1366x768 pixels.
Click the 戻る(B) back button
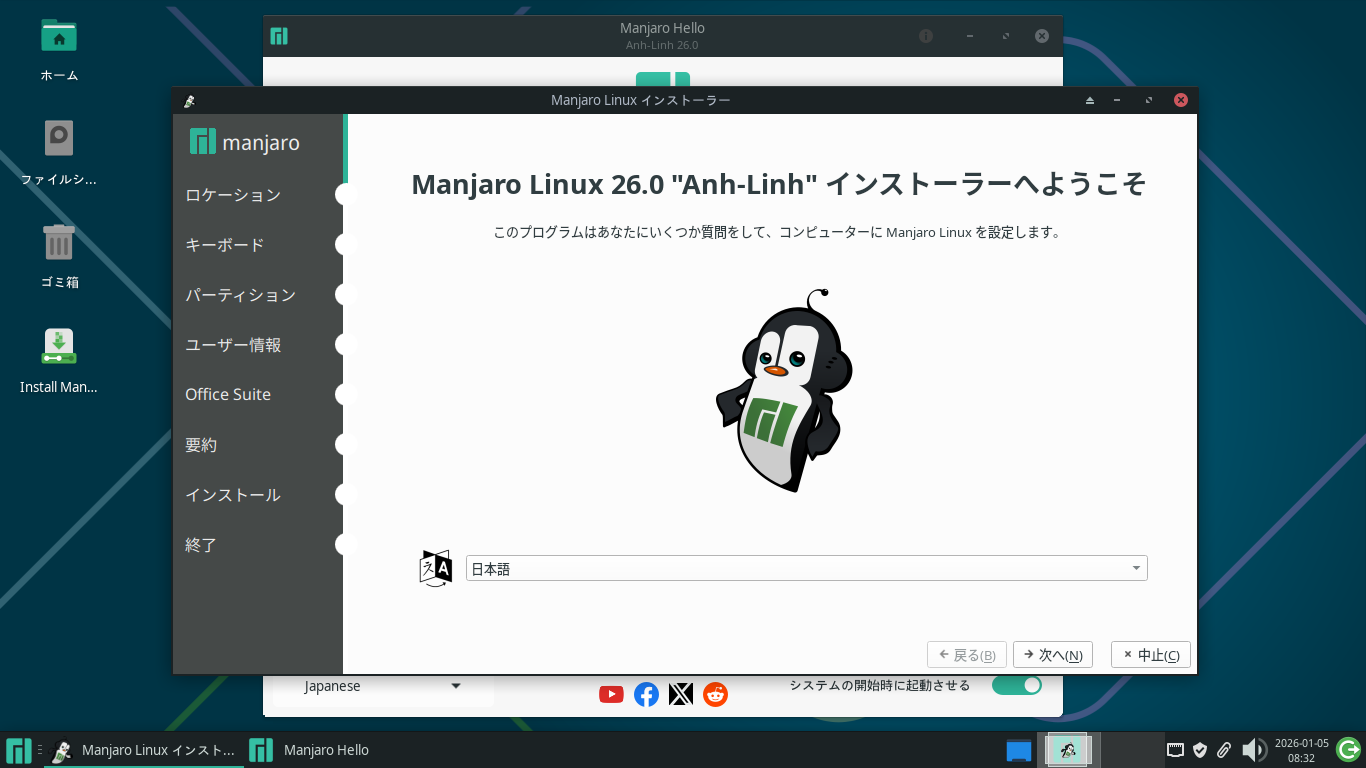pyautogui.click(x=967, y=655)
